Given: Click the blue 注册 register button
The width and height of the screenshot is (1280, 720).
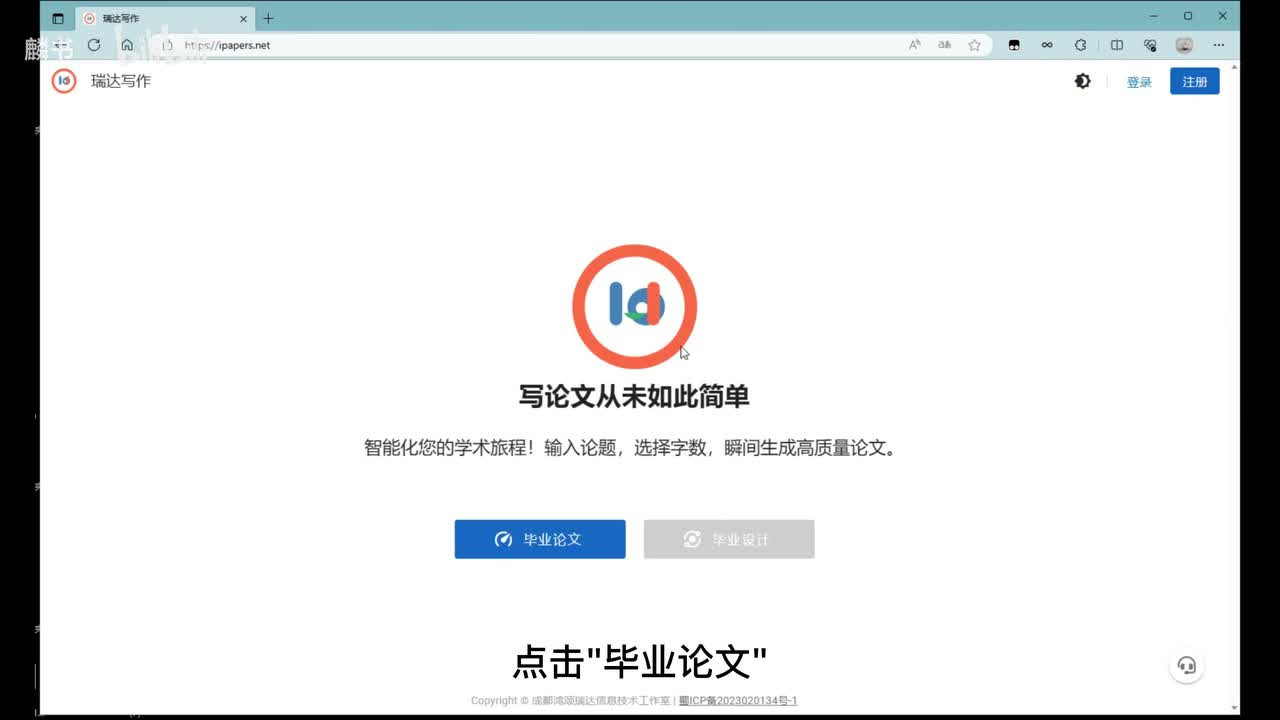Looking at the screenshot, I should [x=1194, y=82].
